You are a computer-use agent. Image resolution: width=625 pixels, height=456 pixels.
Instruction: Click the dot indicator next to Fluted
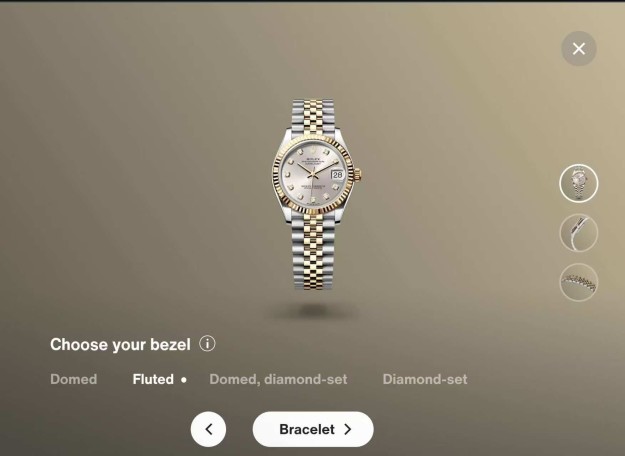click(184, 380)
